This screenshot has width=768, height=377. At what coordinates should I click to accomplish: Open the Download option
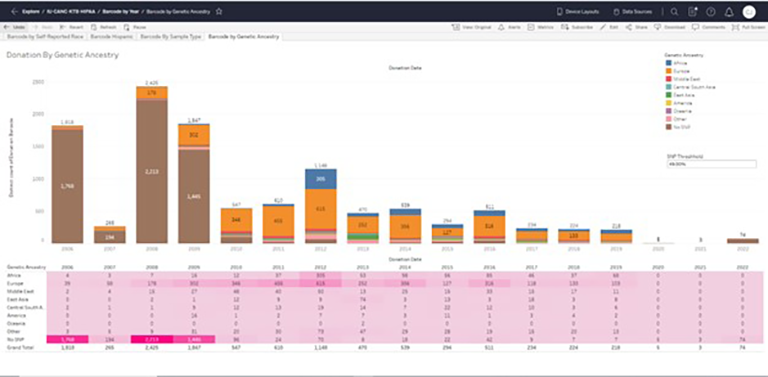click(x=670, y=27)
